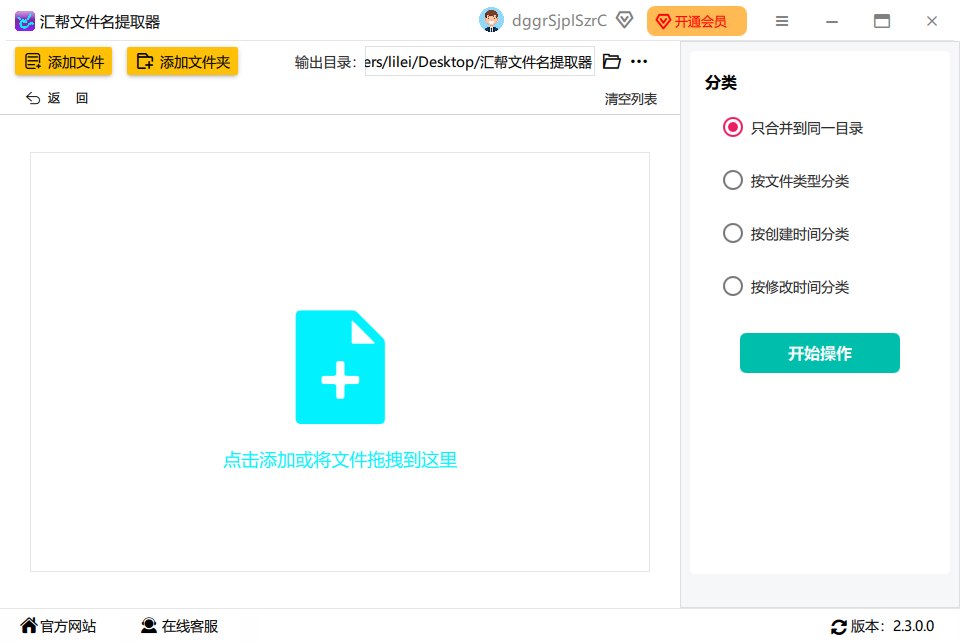Click the 官方网站 home icon at bottom
The height and width of the screenshot is (642, 960).
(x=31, y=627)
